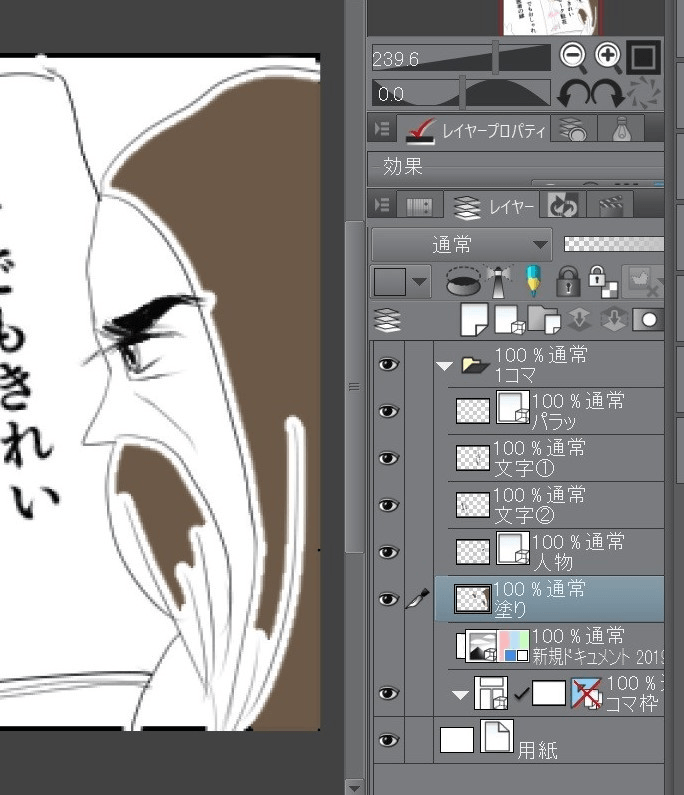Open the layer panel menu icon
Screen dimensions: 684x795
381,205
